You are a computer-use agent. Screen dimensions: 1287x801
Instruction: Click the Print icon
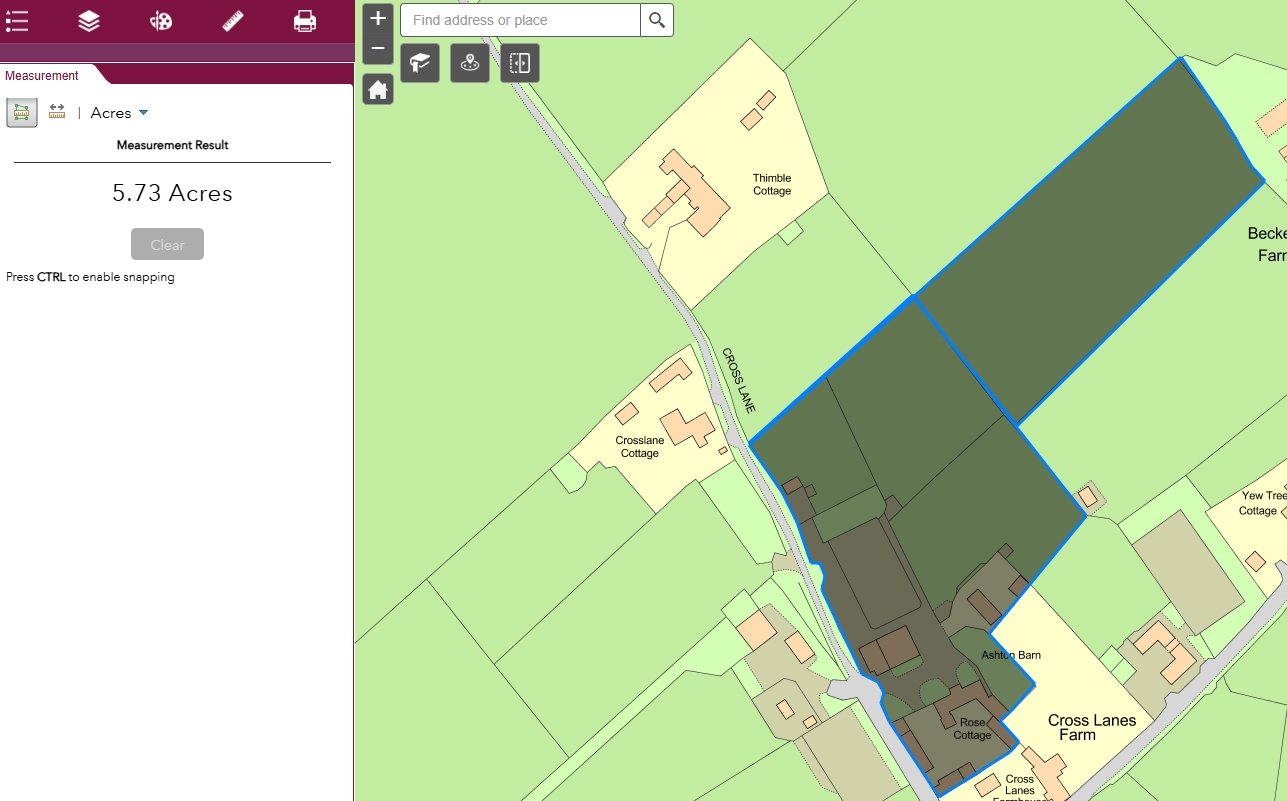[305, 21]
